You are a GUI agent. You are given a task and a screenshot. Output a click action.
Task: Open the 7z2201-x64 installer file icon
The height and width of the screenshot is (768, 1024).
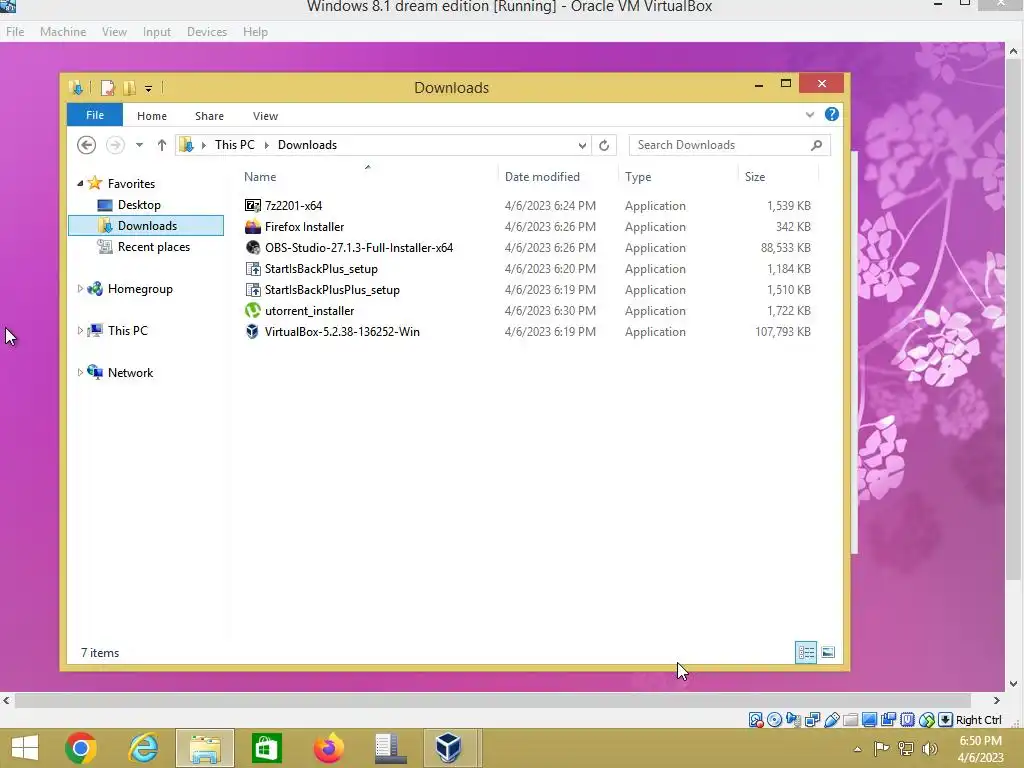(x=252, y=206)
